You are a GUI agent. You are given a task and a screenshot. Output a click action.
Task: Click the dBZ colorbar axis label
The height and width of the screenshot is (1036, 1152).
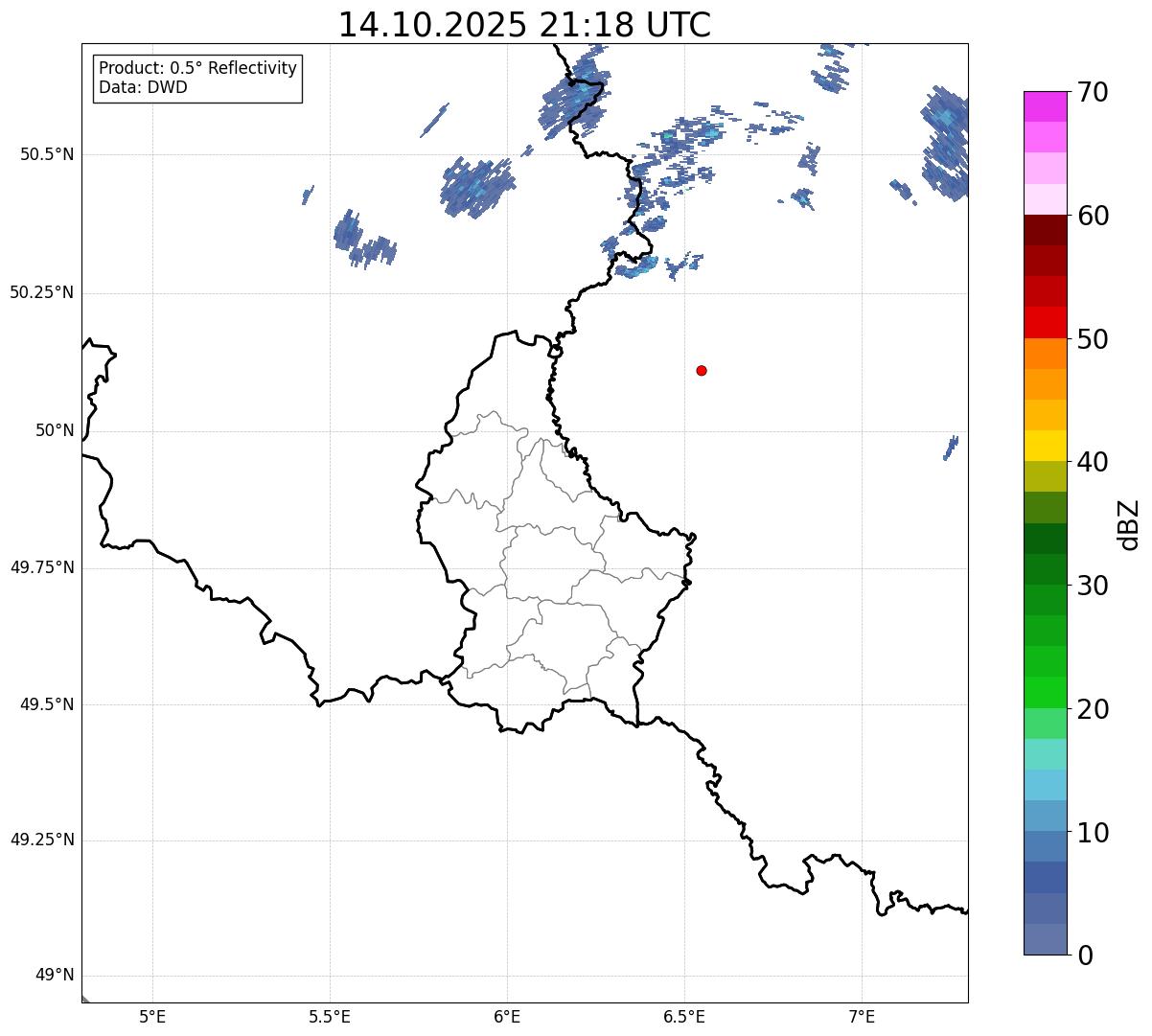click(x=1129, y=524)
